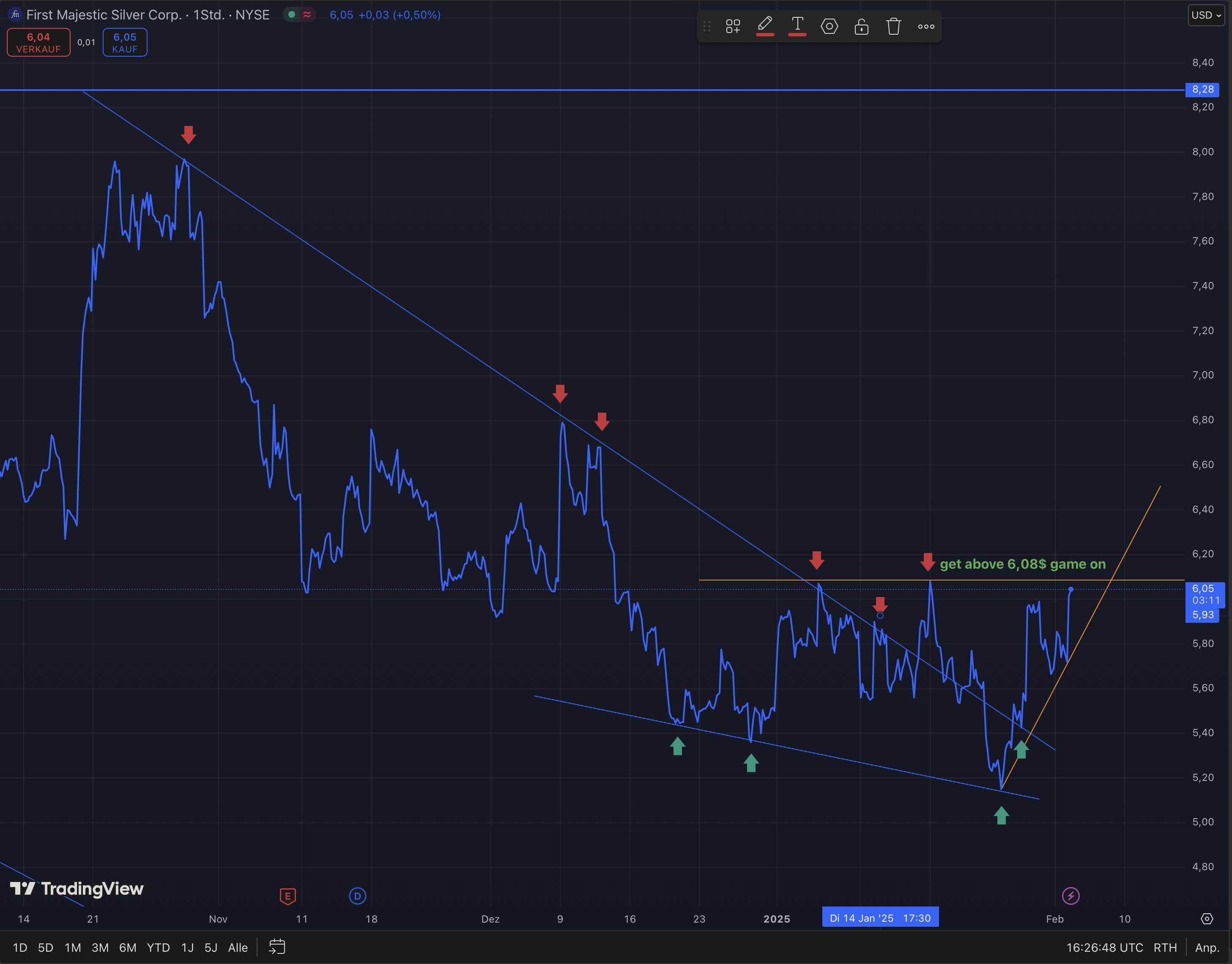Delete selected drawing with trash icon

(x=893, y=27)
